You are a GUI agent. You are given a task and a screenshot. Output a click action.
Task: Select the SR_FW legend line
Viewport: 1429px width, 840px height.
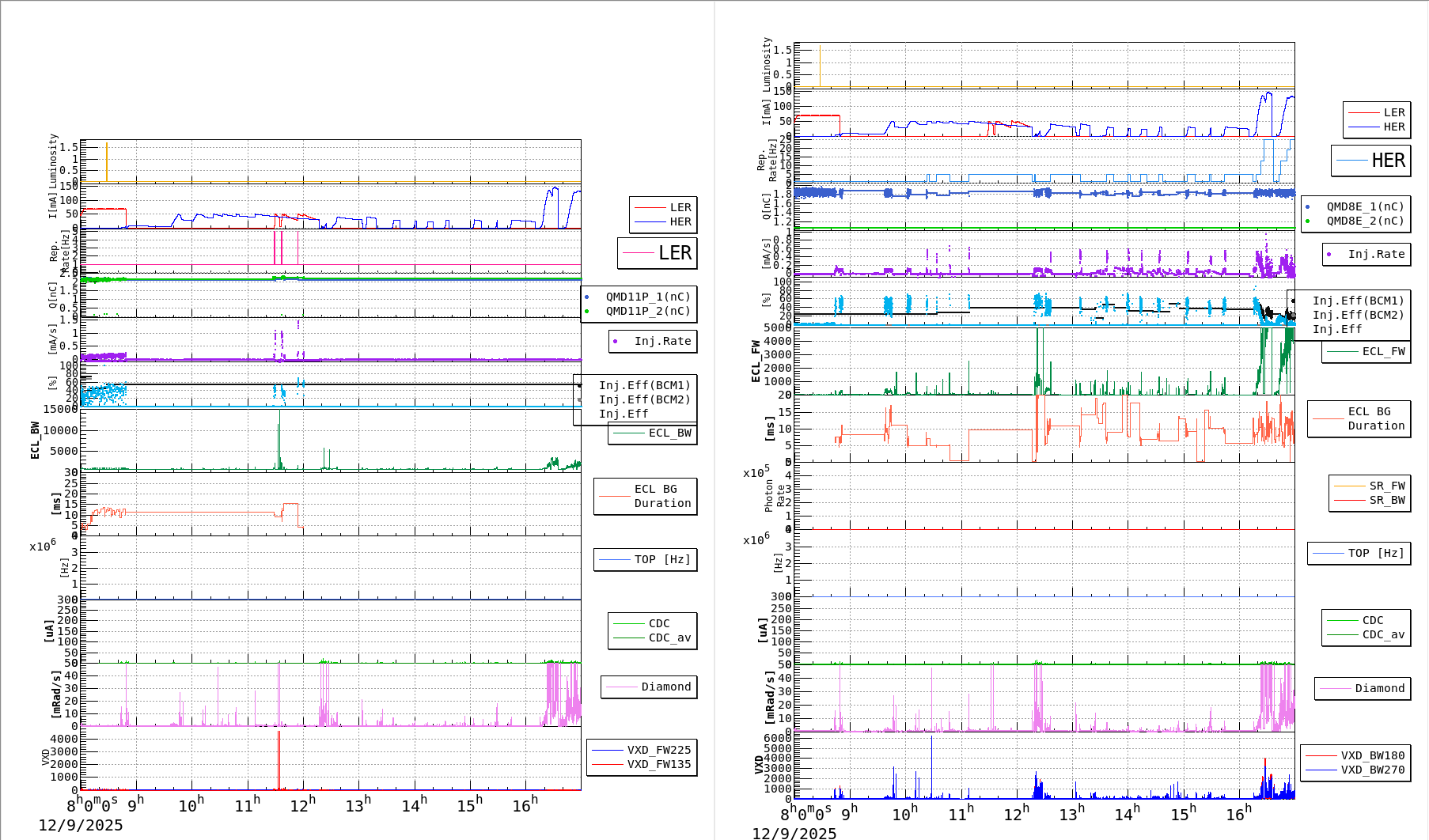pyautogui.click(x=1349, y=486)
